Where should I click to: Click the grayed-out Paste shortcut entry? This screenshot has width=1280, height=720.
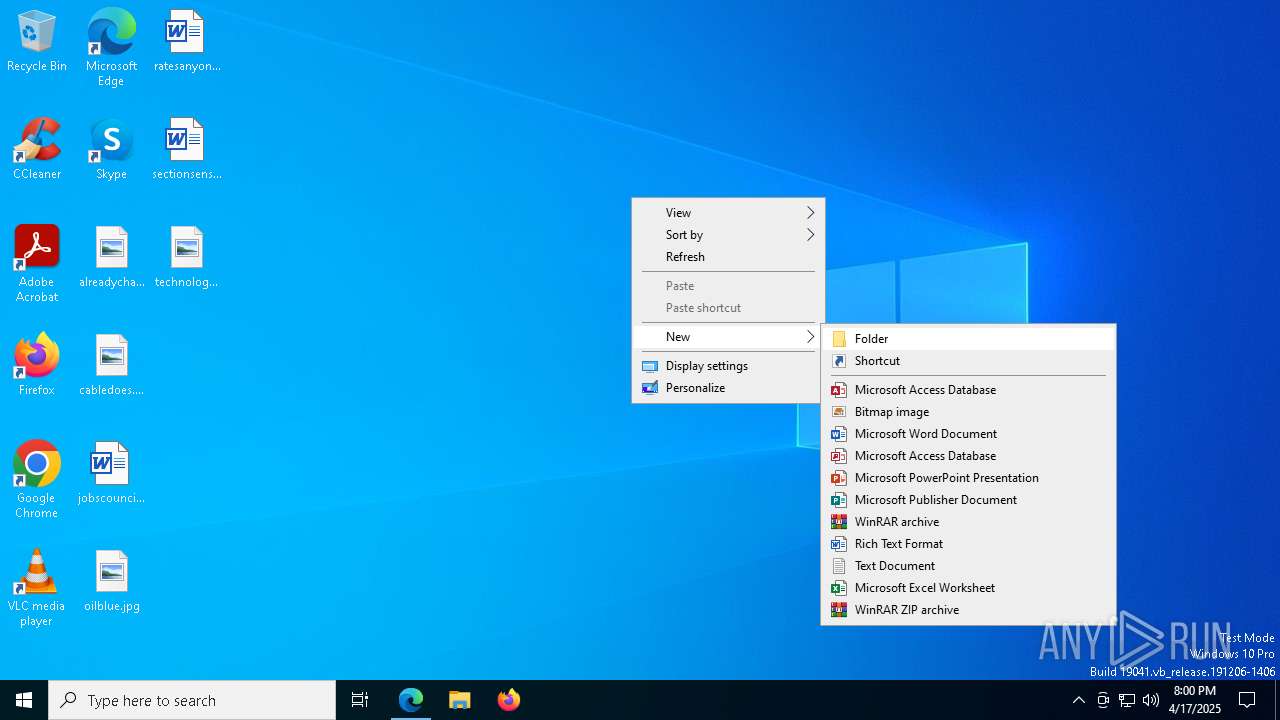pyautogui.click(x=728, y=308)
